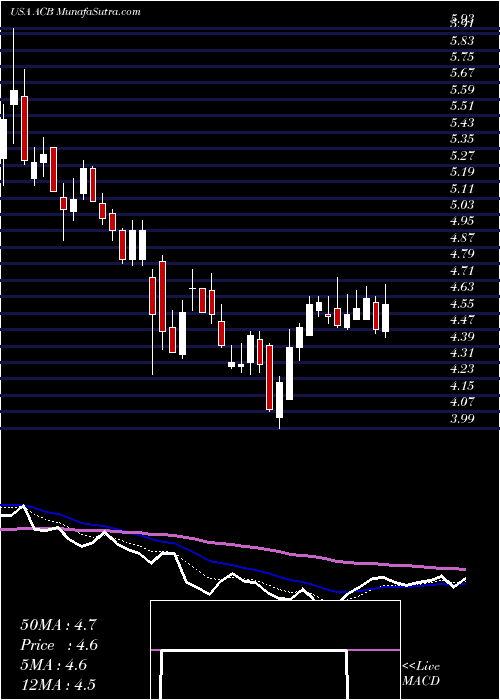Click the 4.15 price axis label
Screen dimensions: 500x700
(462, 385)
